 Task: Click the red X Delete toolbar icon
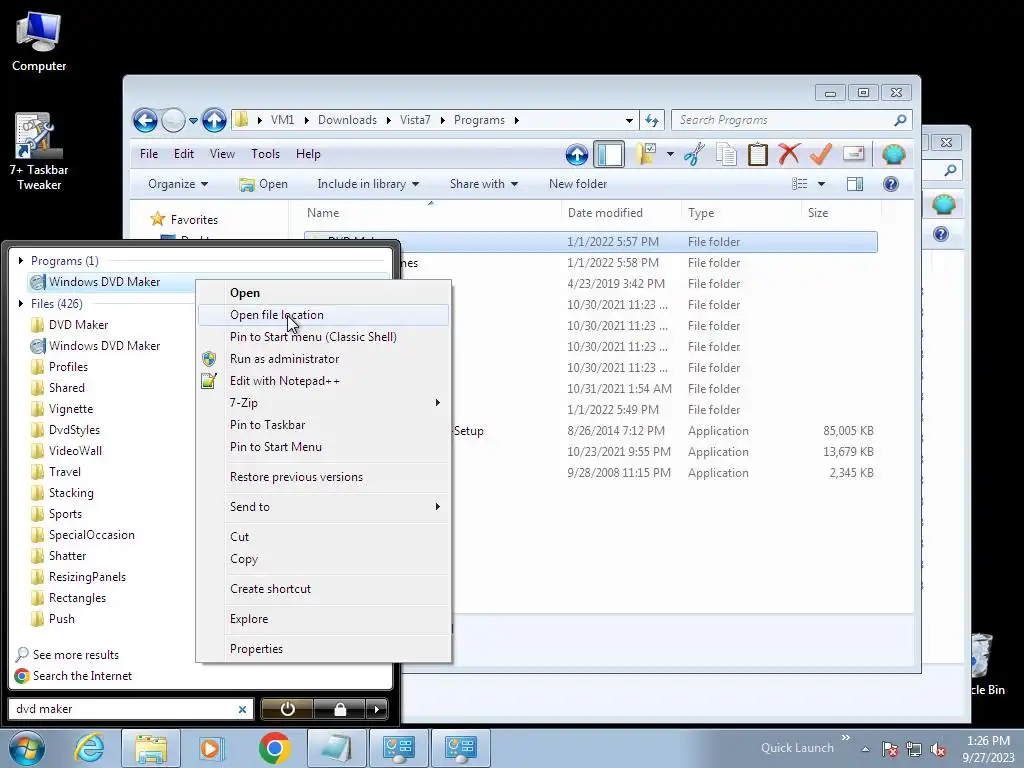pyautogui.click(x=789, y=155)
